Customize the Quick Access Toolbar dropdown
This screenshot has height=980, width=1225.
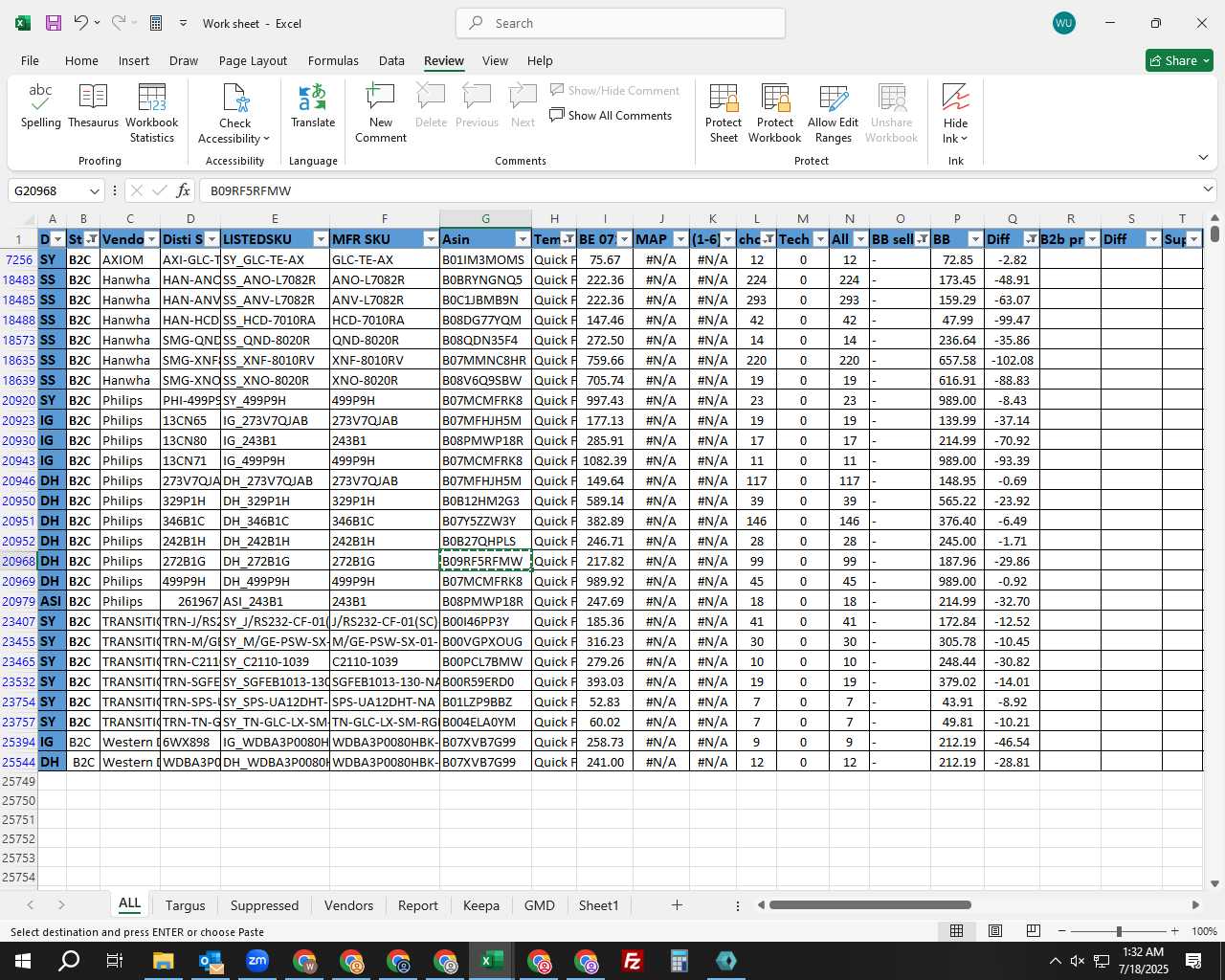(x=183, y=23)
